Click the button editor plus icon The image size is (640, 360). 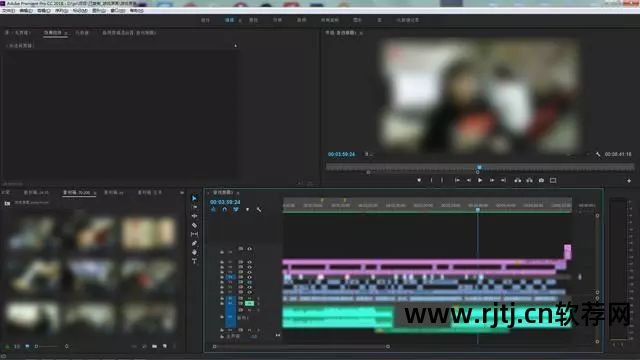click(629, 180)
